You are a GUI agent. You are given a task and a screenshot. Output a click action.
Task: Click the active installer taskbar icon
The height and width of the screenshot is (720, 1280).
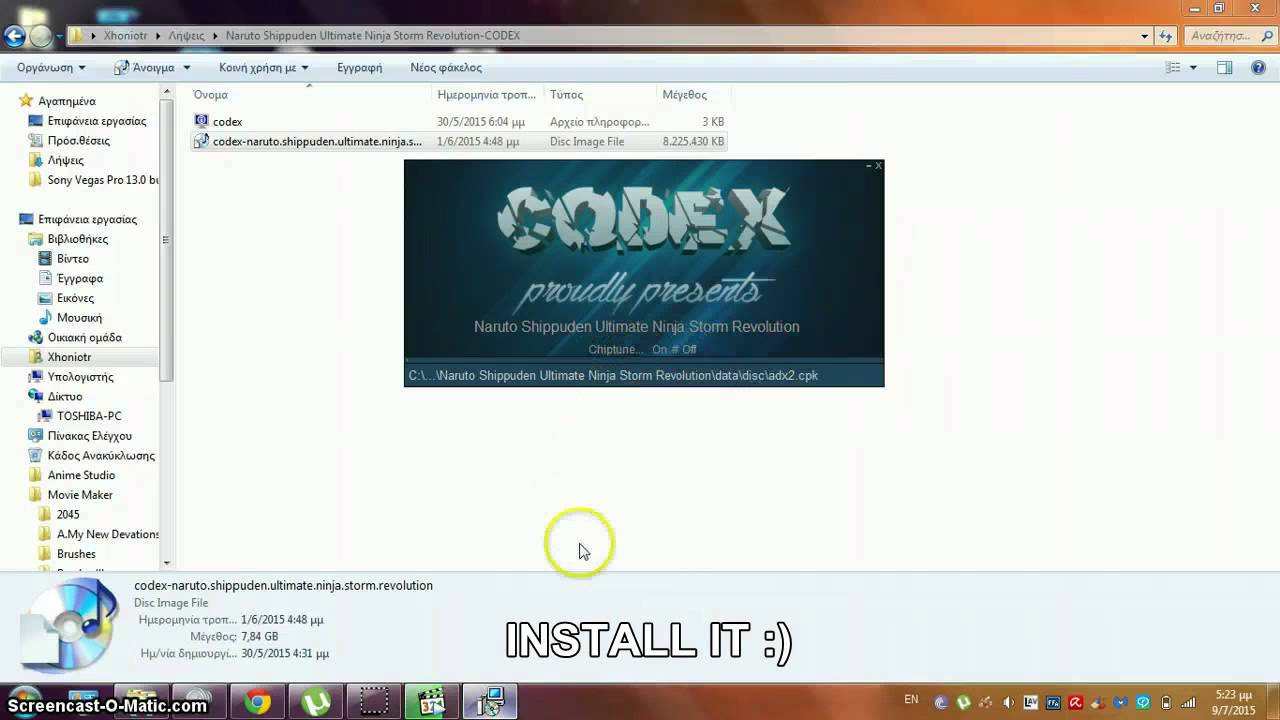point(490,702)
